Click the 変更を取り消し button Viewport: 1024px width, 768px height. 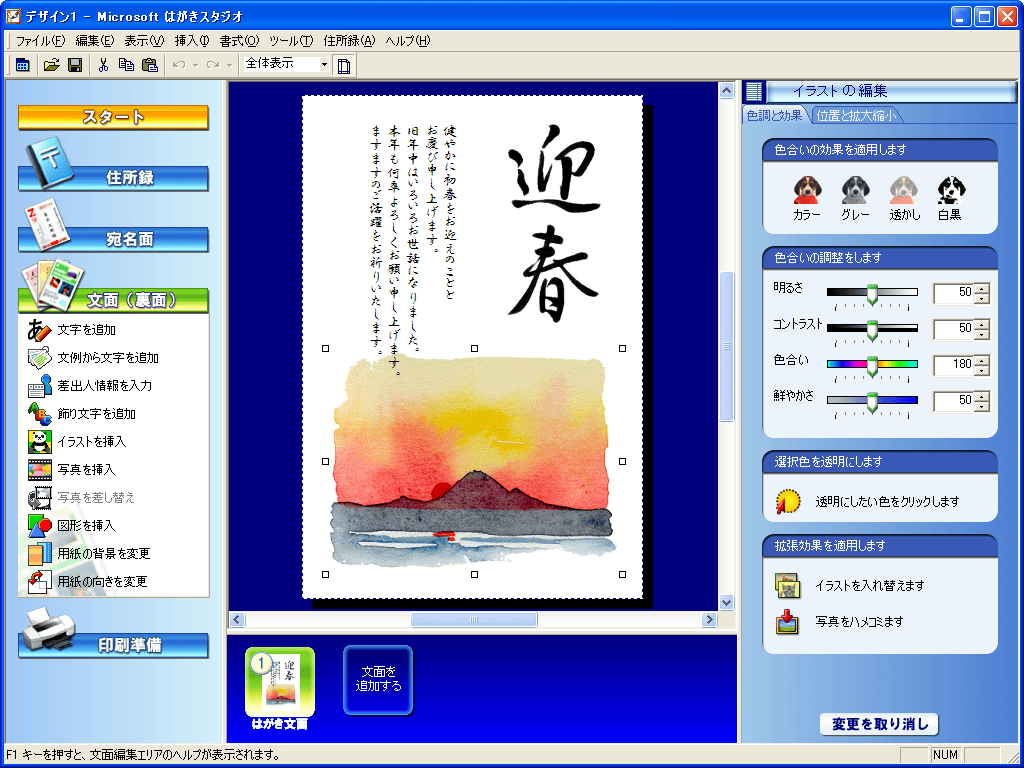(x=879, y=724)
